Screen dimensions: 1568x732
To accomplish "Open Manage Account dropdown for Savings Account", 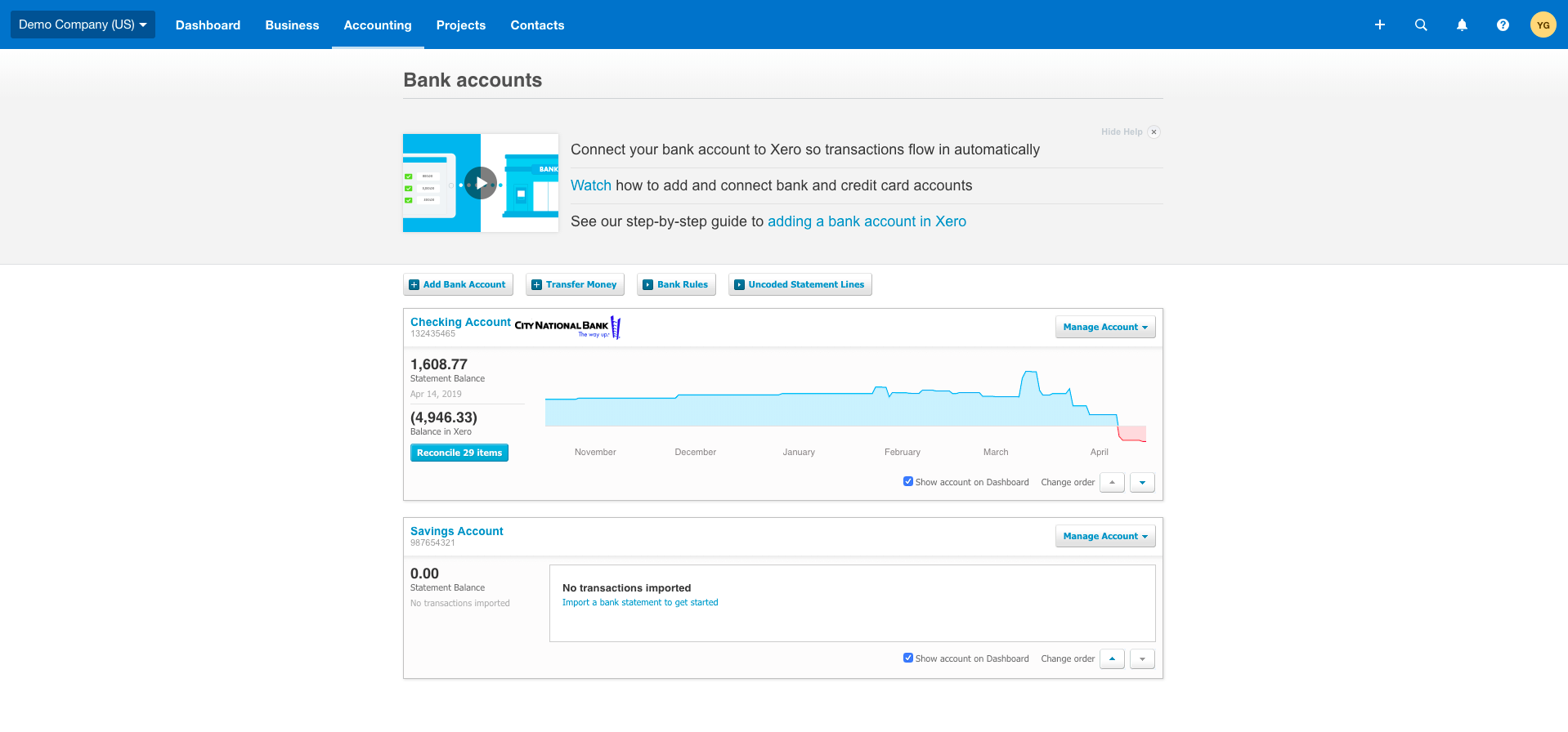I will click(x=1105, y=536).
